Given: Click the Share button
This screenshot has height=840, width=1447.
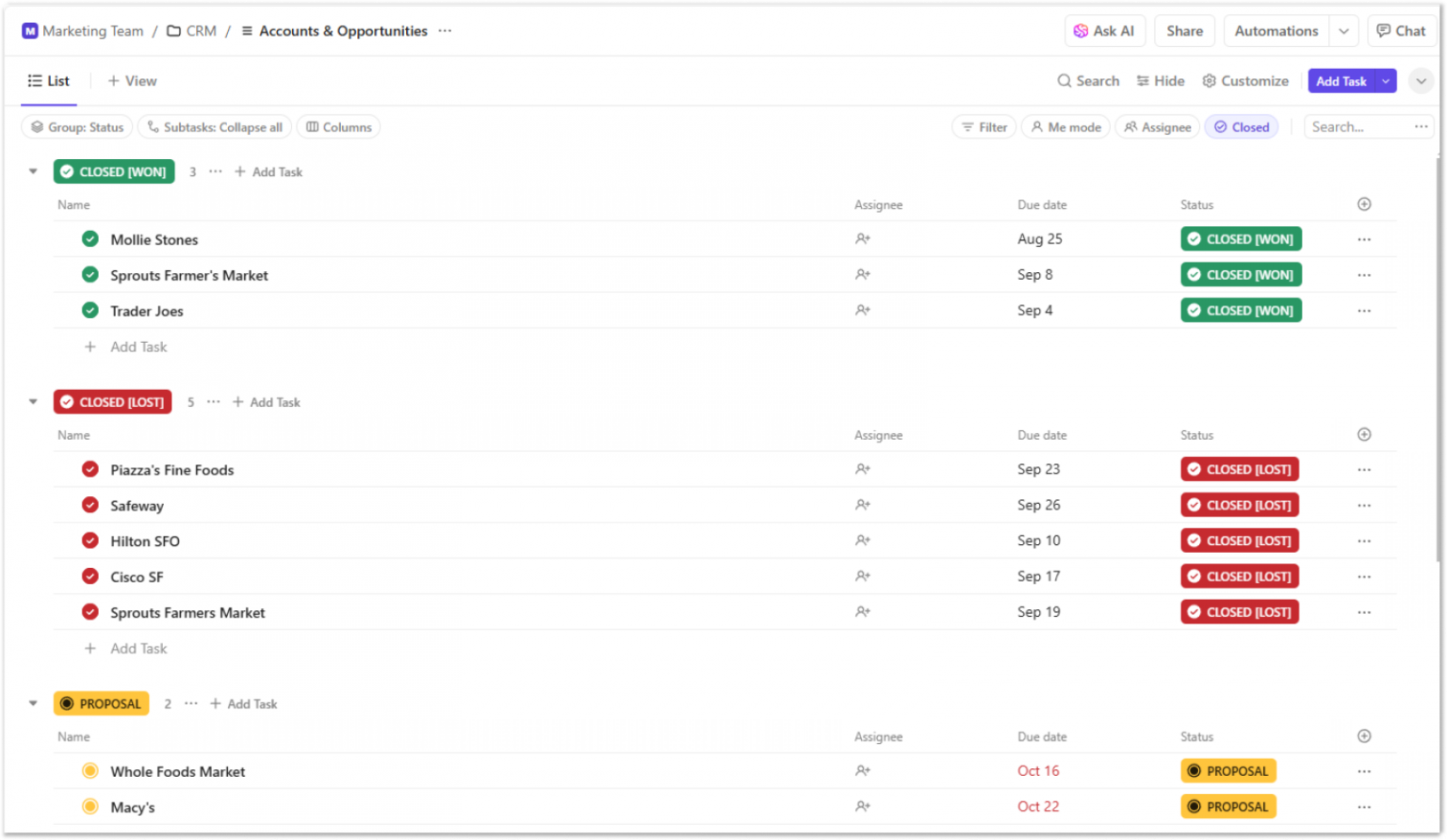Looking at the screenshot, I should (x=1185, y=31).
